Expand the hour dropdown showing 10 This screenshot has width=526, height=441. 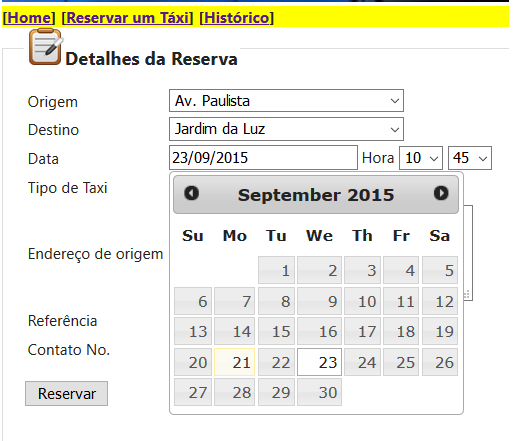421,158
